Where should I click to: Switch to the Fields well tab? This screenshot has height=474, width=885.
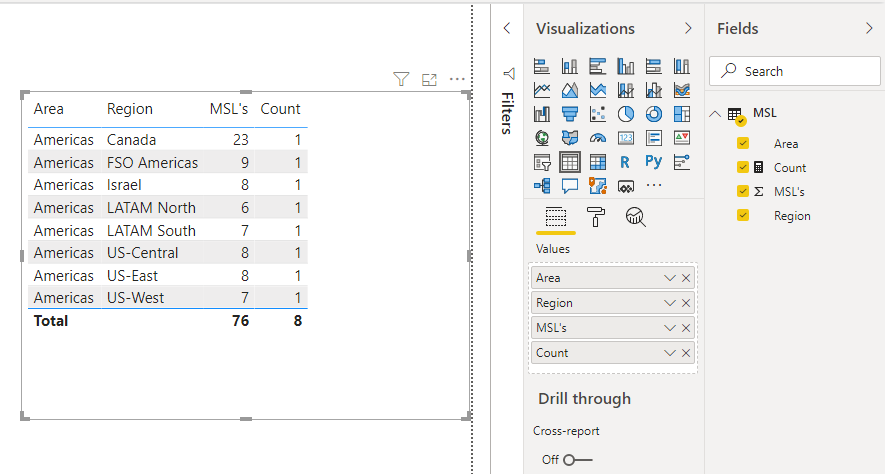pyautogui.click(x=555, y=217)
